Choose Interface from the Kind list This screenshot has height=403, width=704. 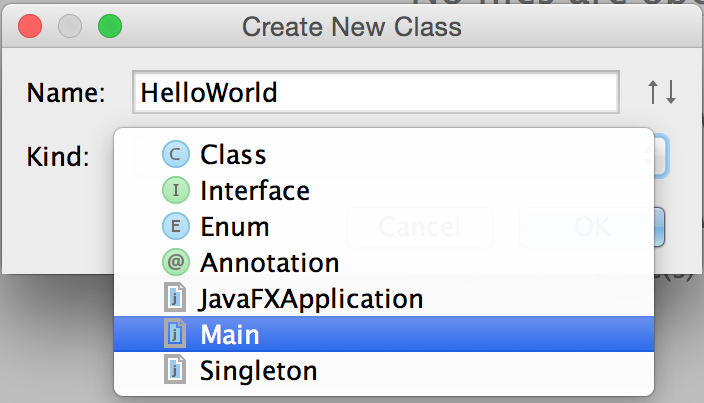384,191
